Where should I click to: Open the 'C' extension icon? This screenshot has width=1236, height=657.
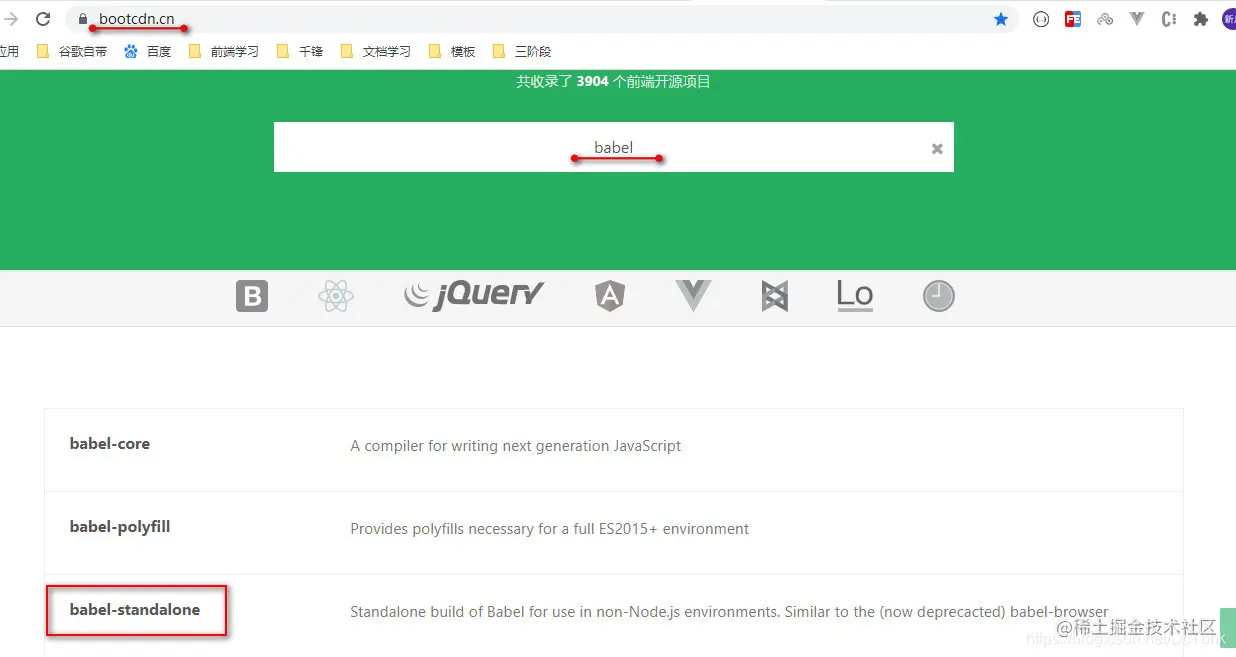click(x=1169, y=19)
